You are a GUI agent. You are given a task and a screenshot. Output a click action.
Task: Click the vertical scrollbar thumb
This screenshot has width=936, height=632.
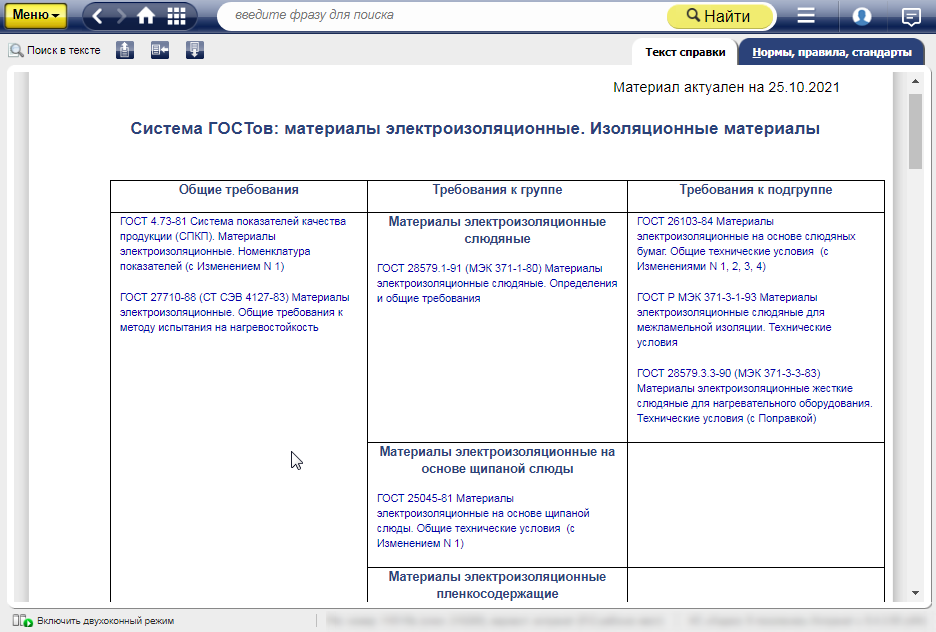(915, 131)
